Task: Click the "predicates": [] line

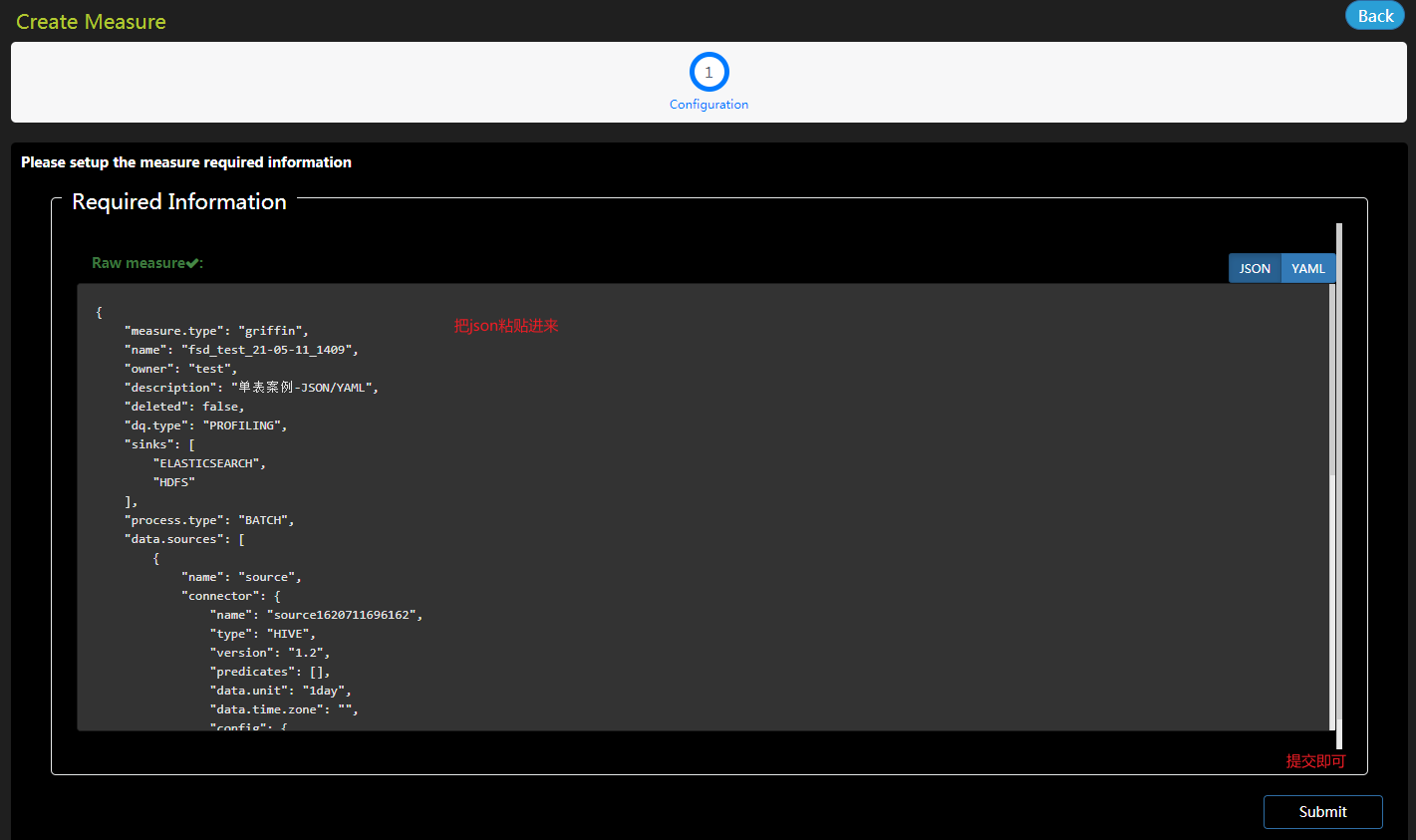Action: pyautogui.click(x=269, y=672)
